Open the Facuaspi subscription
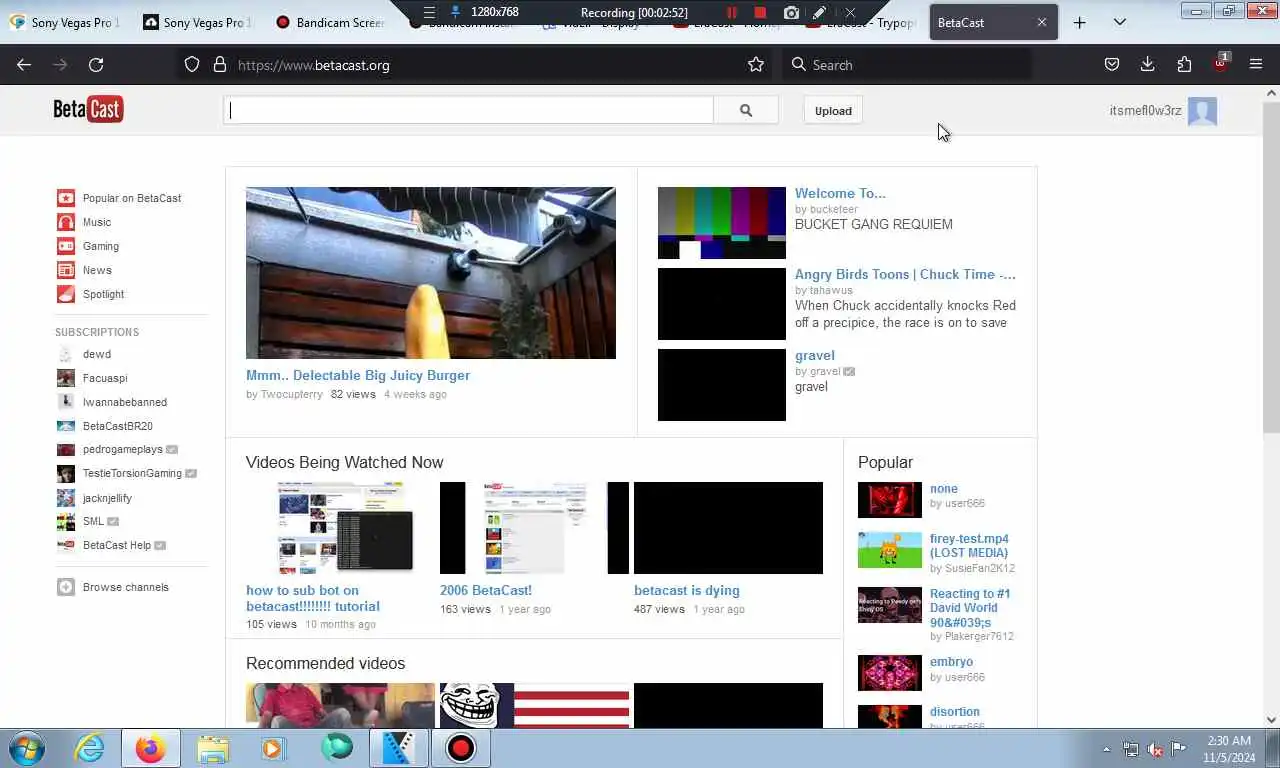The image size is (1280, 768). 105,378
